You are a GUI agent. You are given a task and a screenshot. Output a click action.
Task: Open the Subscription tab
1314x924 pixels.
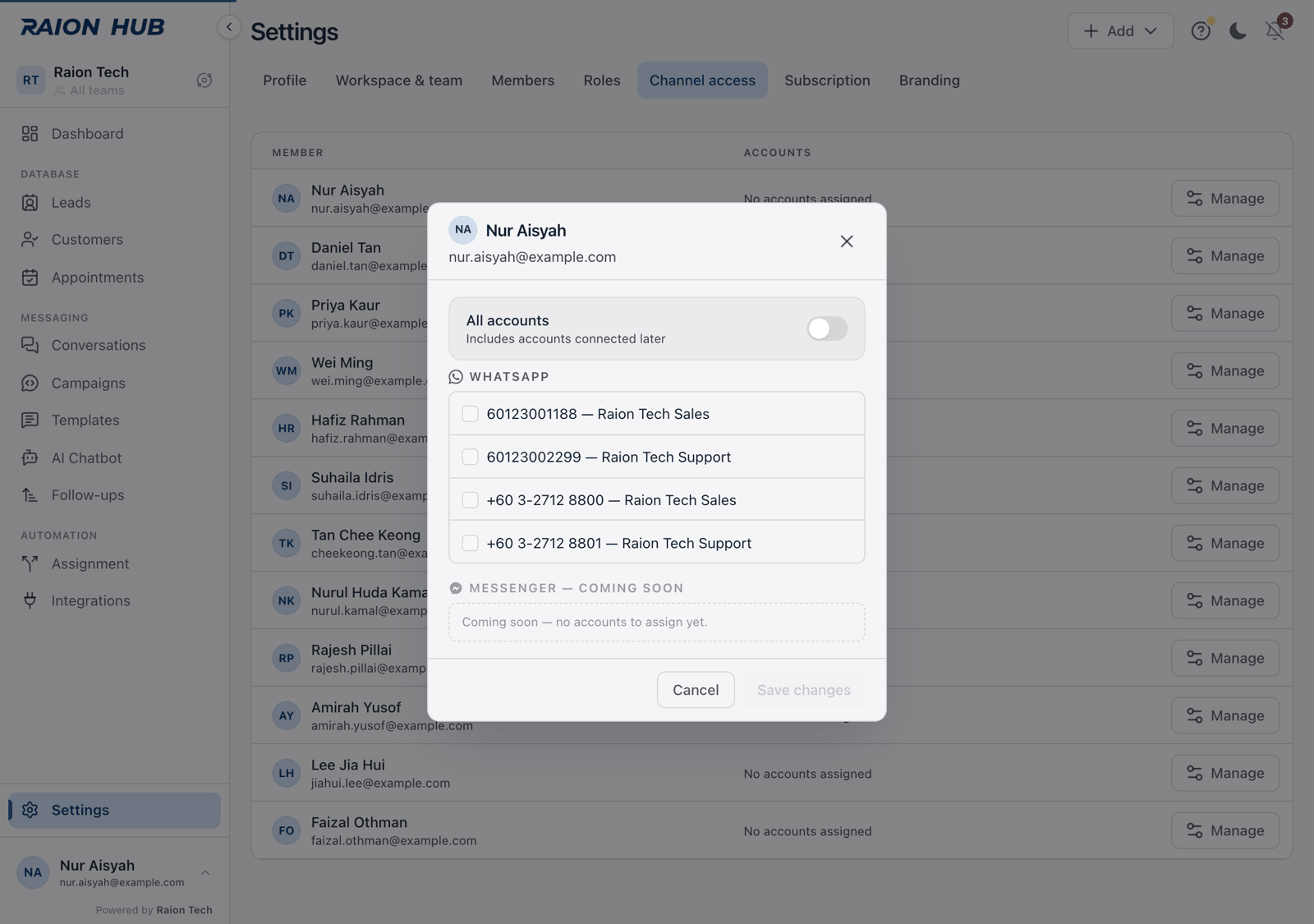click(827, 80)
